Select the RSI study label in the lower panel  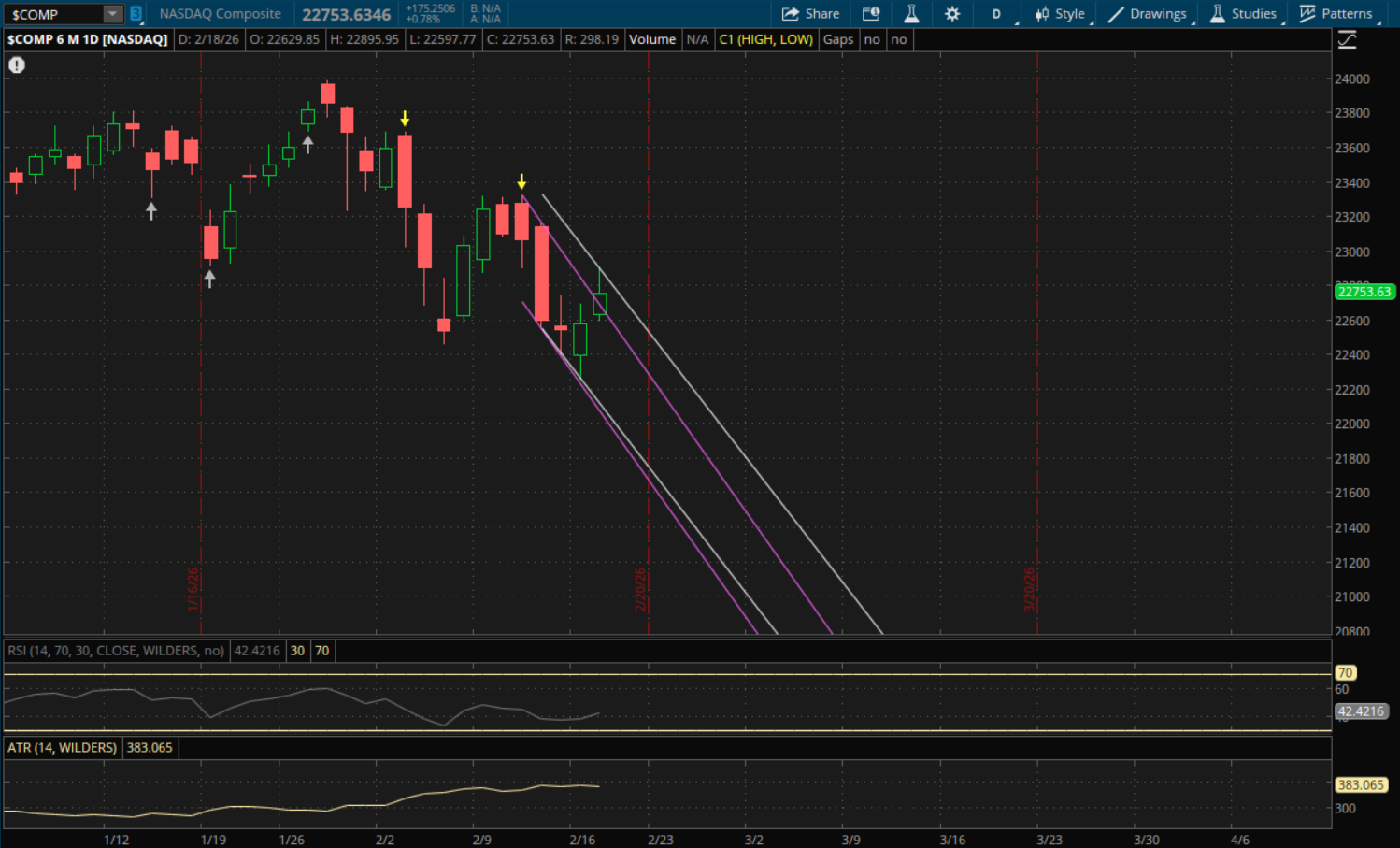point(116,651)
